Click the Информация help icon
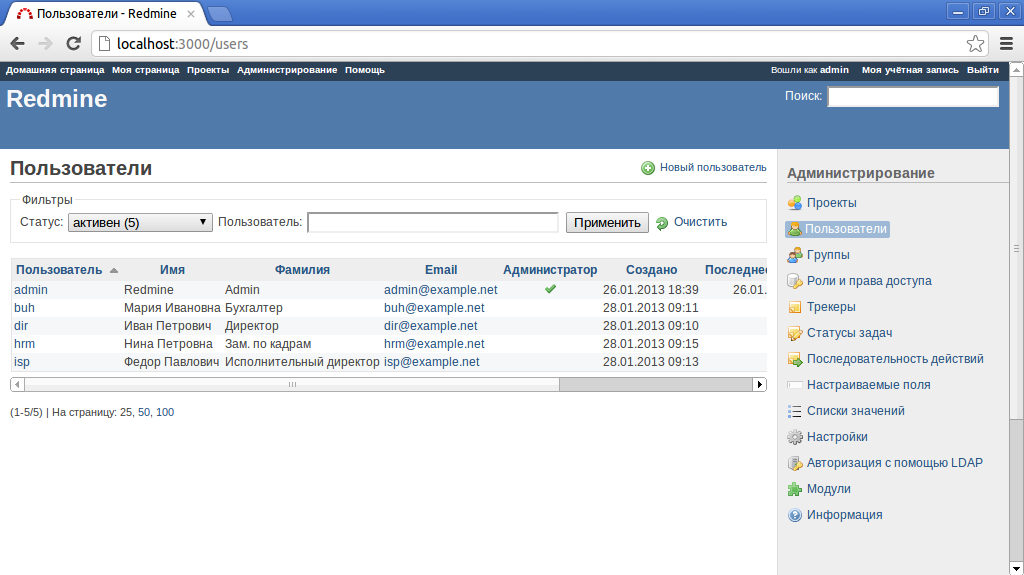 coord(795,516)
